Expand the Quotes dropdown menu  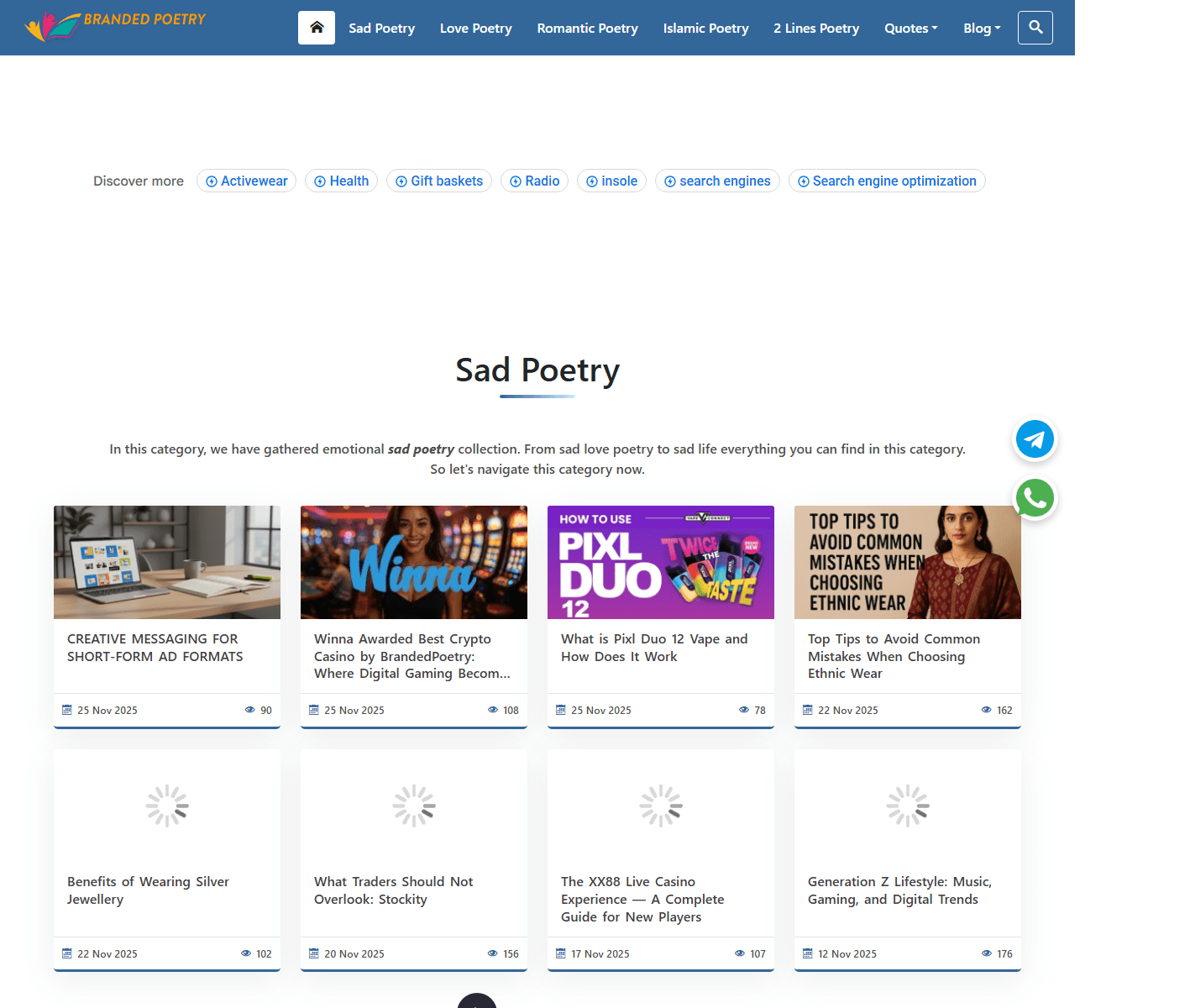[910, 29]
